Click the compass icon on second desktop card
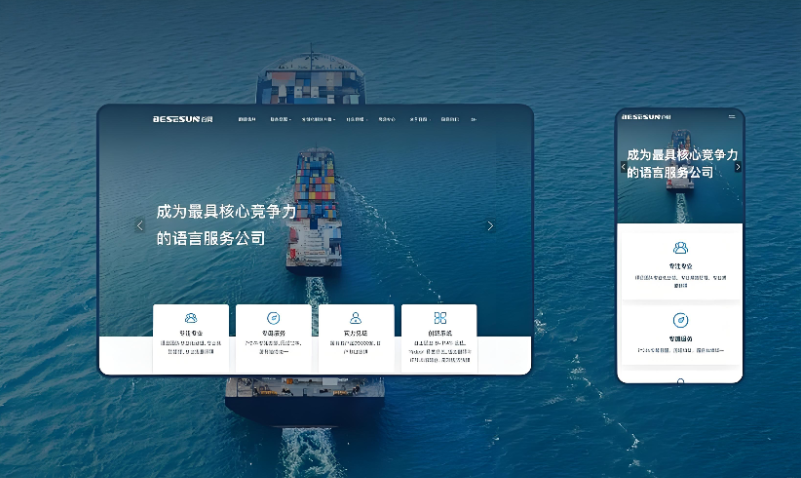The height and width of the screenshot is (478, 801). click(273, 318)
